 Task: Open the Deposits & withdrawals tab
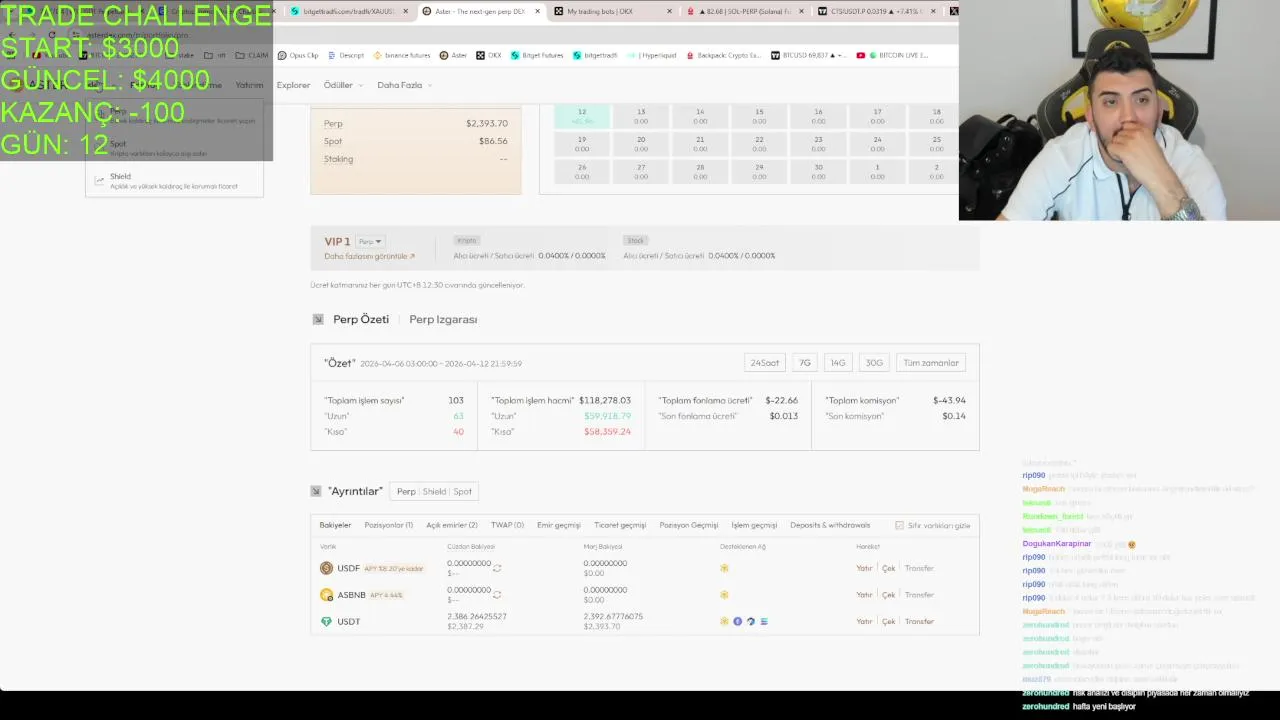830,525
